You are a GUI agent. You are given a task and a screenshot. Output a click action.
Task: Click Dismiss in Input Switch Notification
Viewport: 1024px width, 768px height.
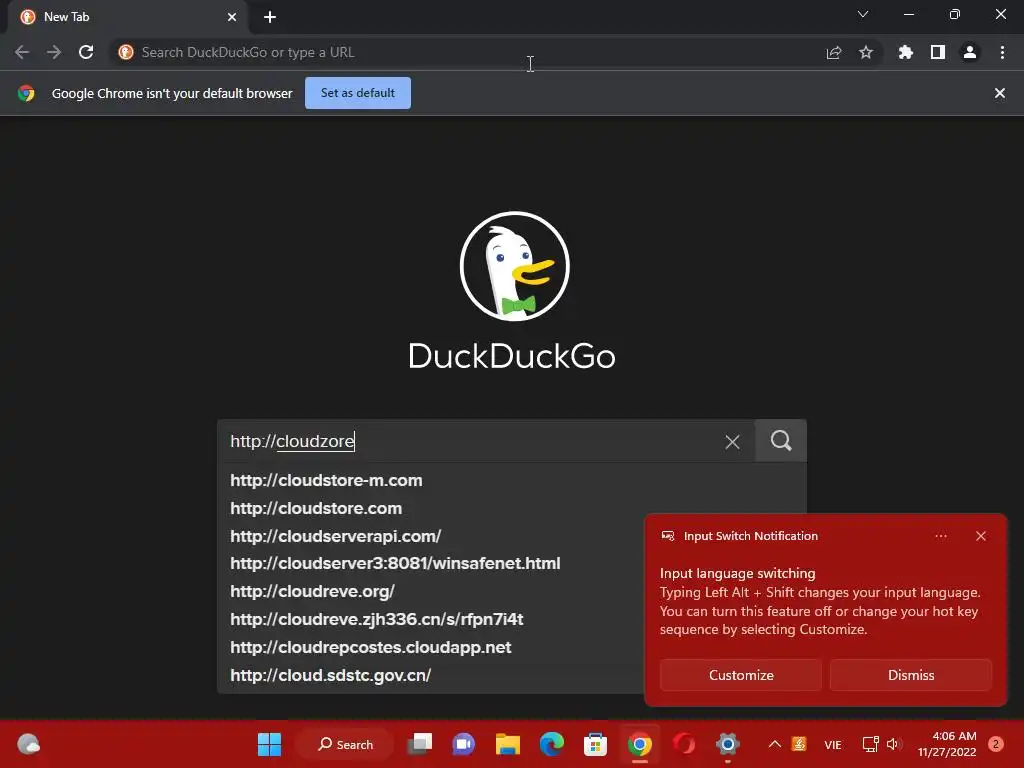click(910, 675)
